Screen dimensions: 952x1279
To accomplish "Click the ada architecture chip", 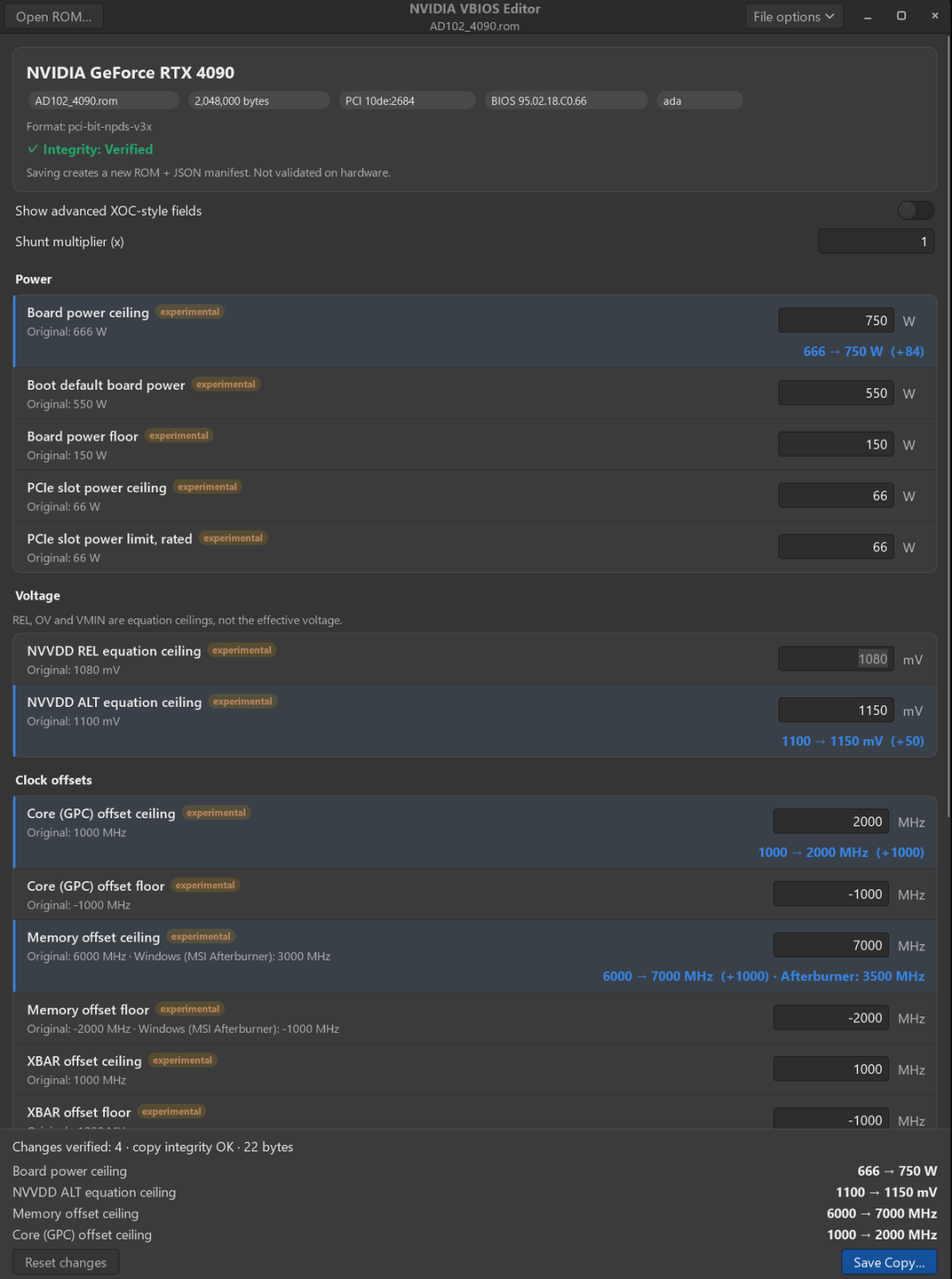I will (699, 100).
